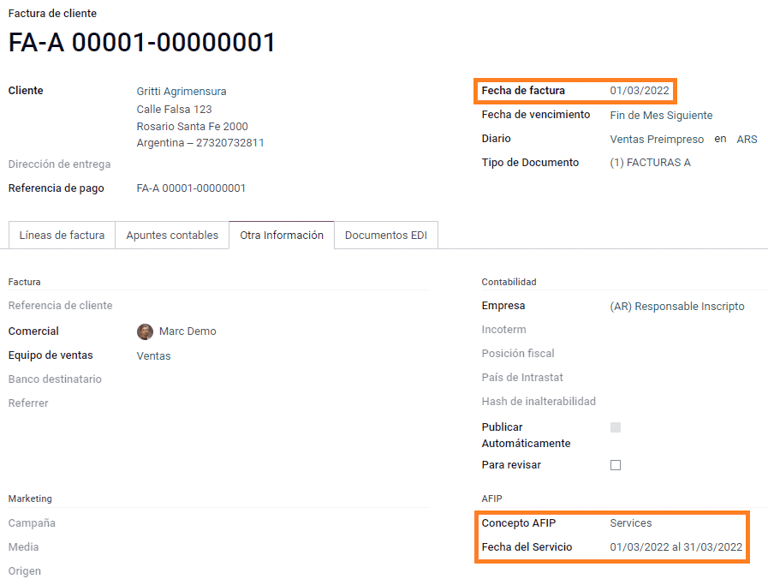Switch to the Apuntes contables tab

pos(172,235)
